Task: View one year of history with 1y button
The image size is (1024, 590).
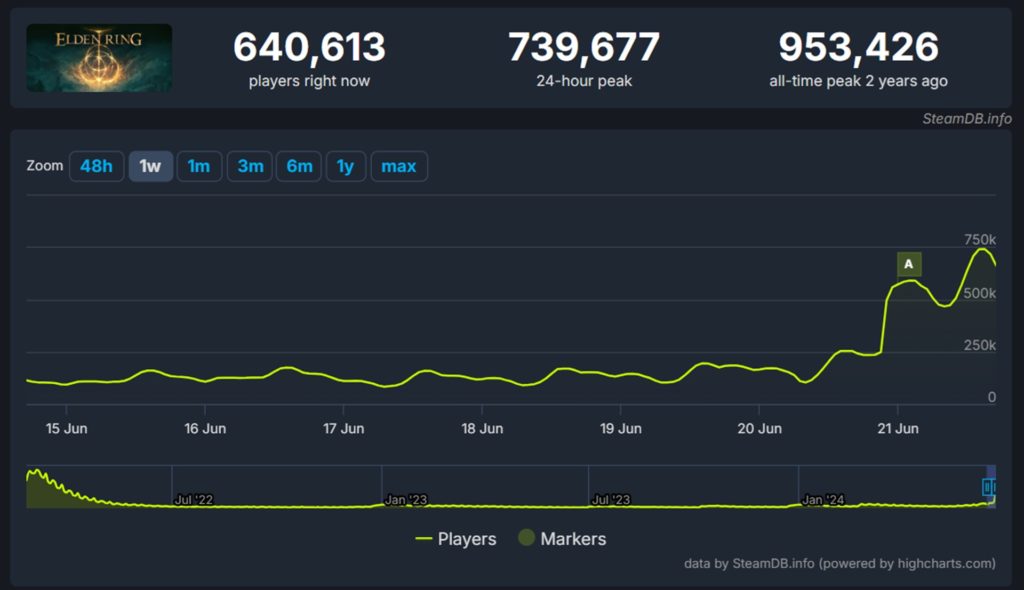Action: point(346,166)
